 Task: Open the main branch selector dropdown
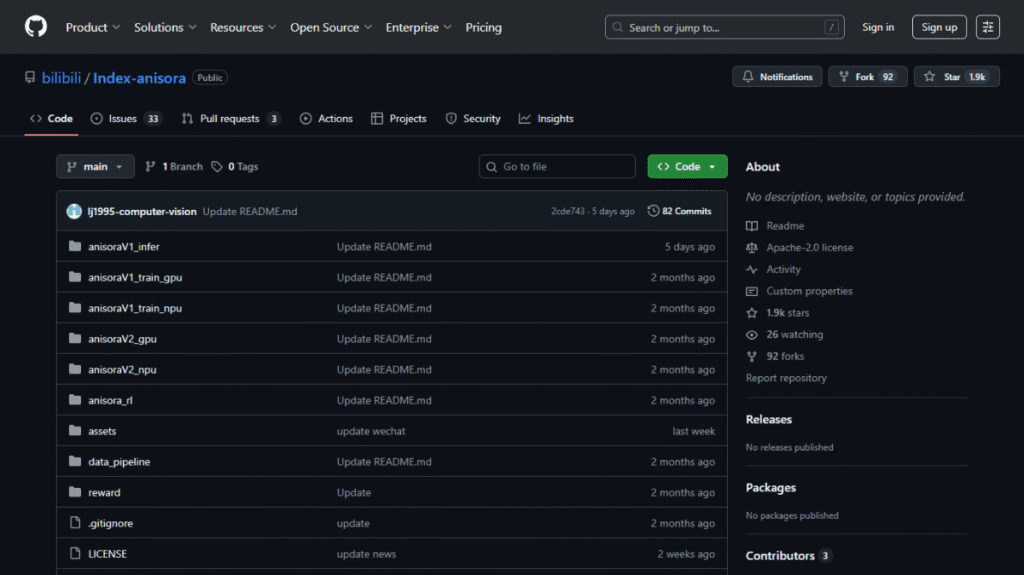(95, 167)
